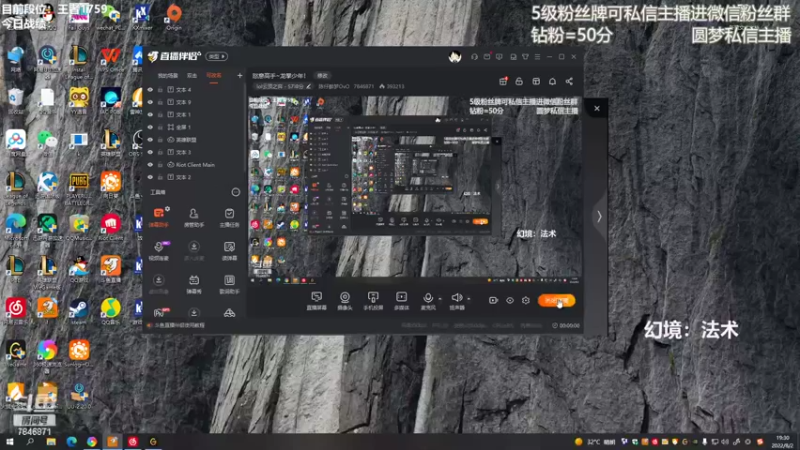Open the Steam desktop shortcut

(79, 312)
